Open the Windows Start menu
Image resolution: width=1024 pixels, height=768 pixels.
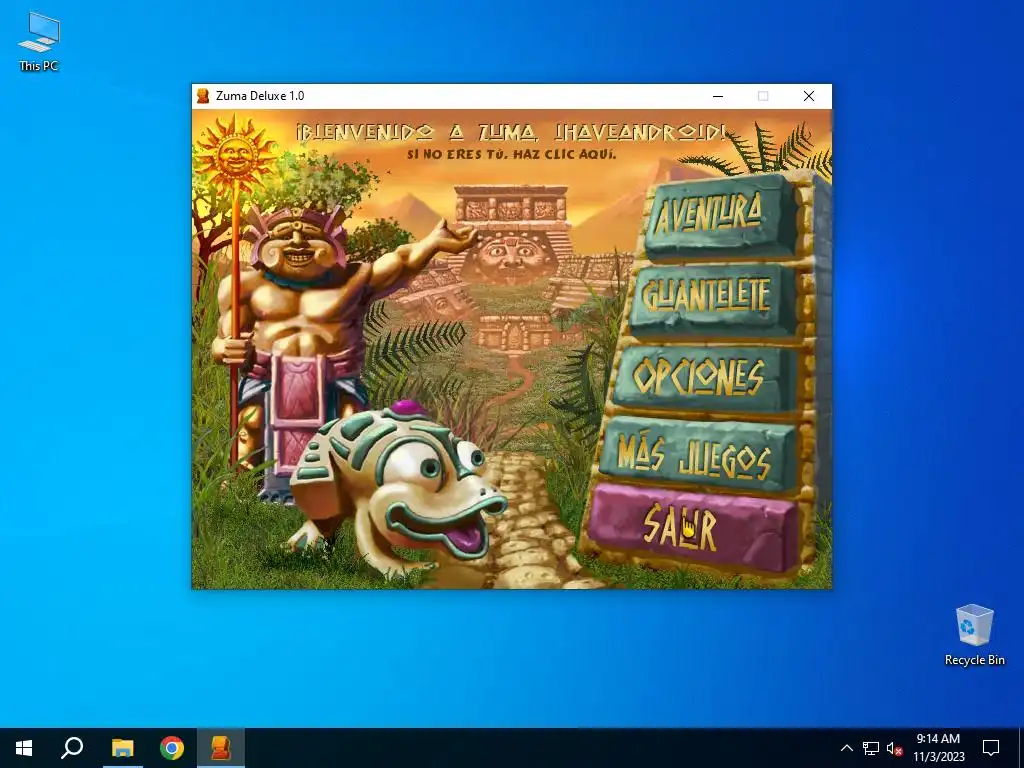pyautogui.click(x=24, y=748)
